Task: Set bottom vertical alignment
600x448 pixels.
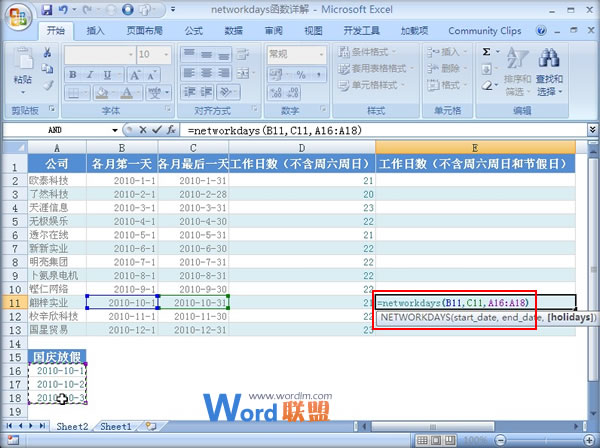Action: pyautogui.click(x=224, y=54)
